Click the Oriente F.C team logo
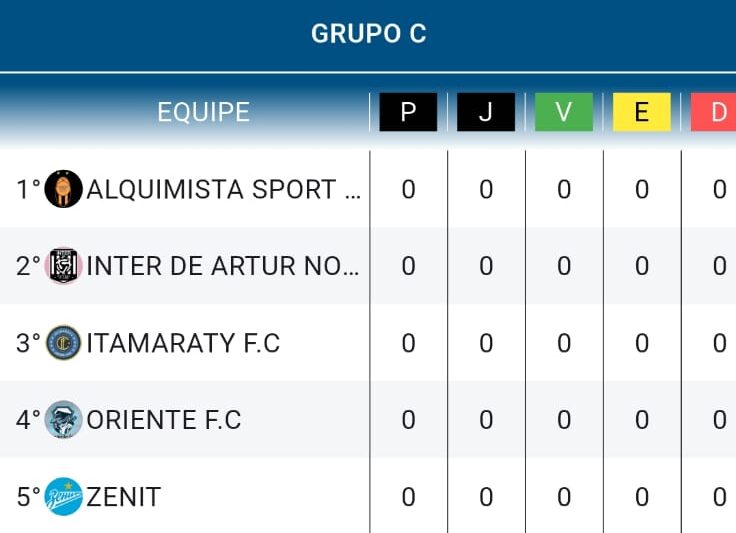This screenshot has height=533, width=736. tap(63, 419)
